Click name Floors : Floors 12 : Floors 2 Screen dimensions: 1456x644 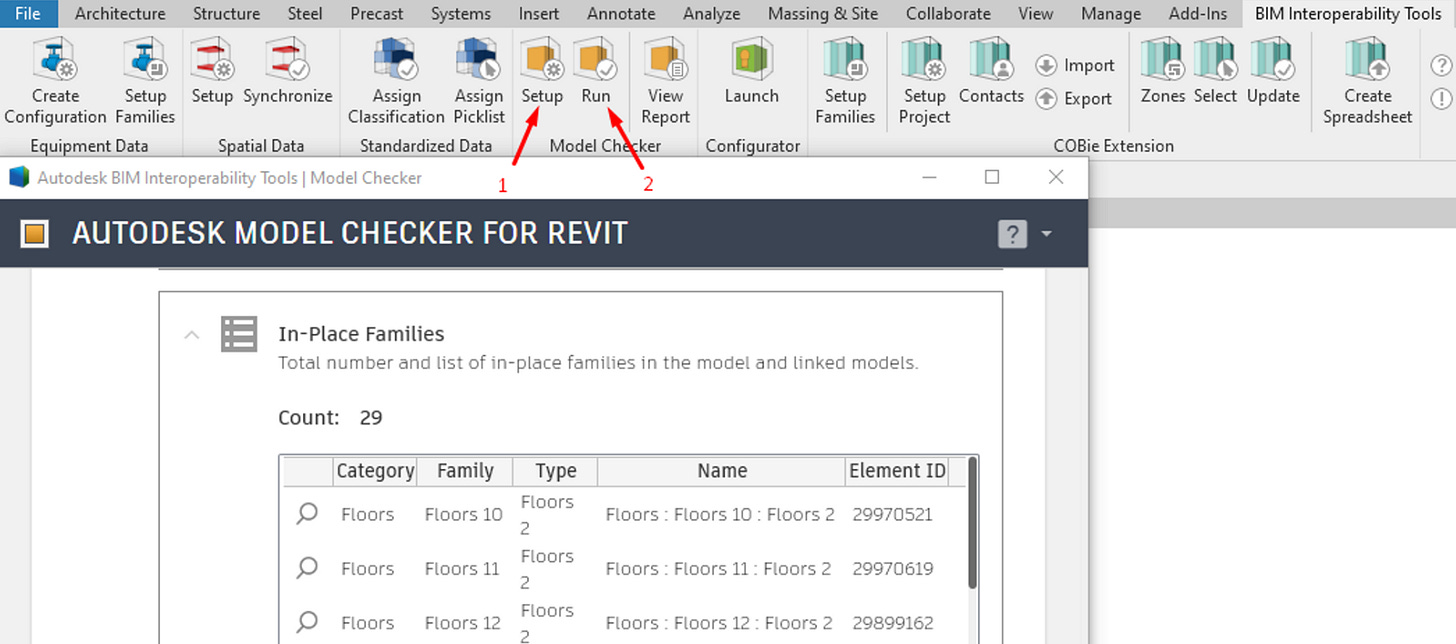click(719, 623)
